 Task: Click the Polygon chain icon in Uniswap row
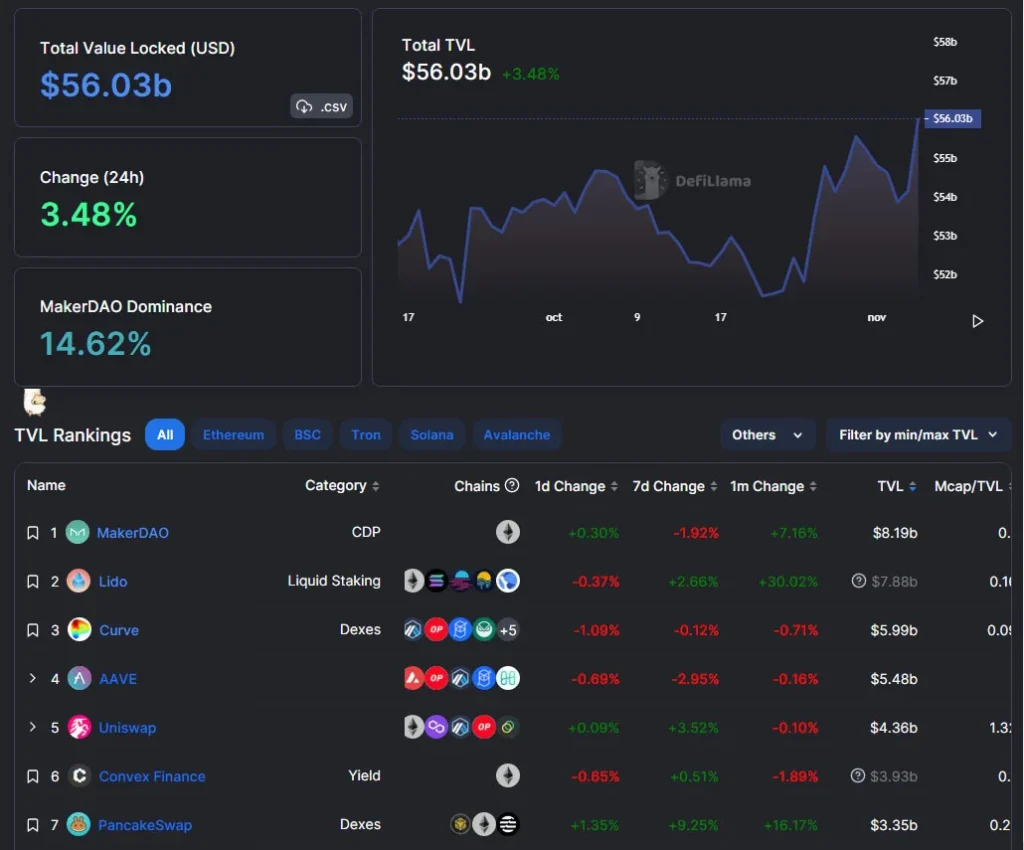click(x=436, y=727)
